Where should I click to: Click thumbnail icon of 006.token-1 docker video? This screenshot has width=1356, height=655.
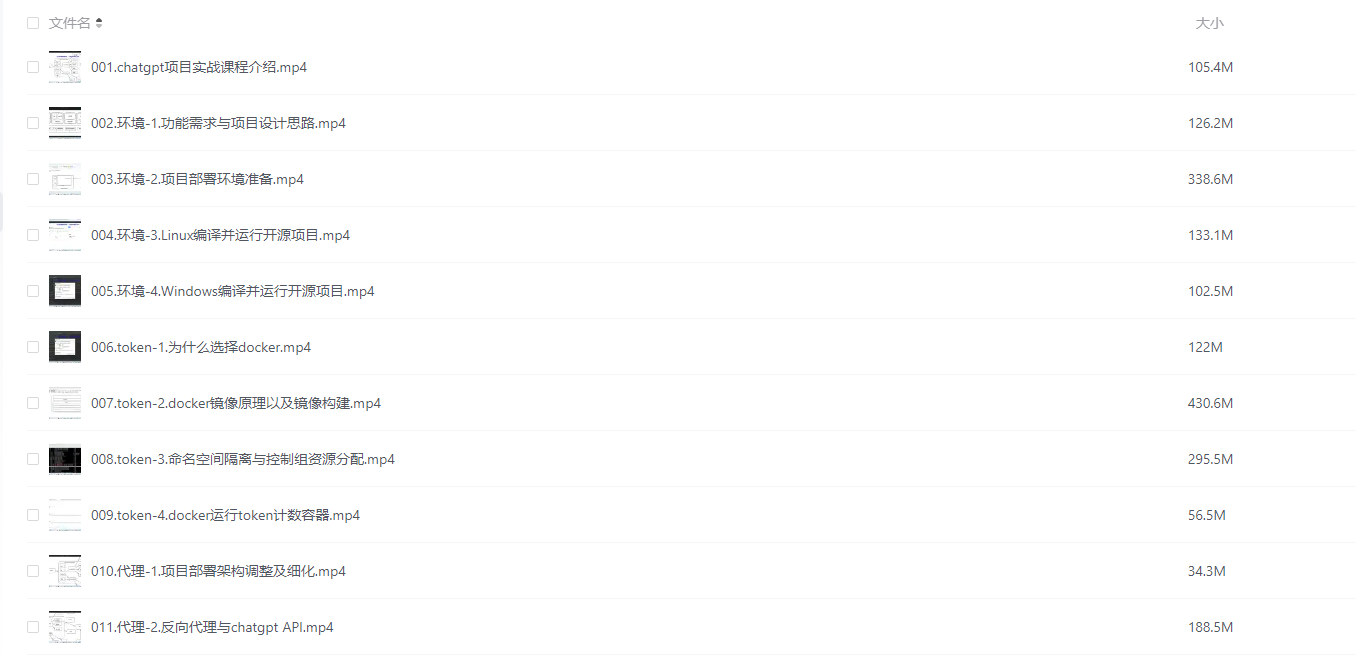coord(65,347)
